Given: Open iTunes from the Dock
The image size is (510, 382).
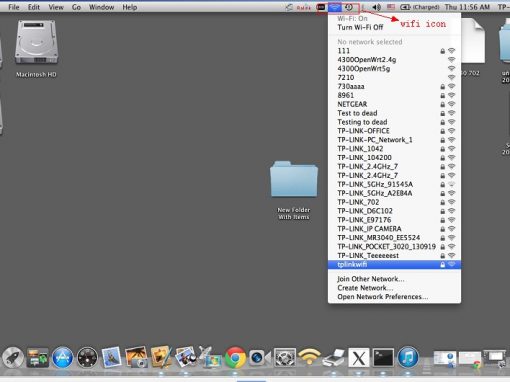Looking at the screenshot, I should pyautogui.click(x=408, y=357).
